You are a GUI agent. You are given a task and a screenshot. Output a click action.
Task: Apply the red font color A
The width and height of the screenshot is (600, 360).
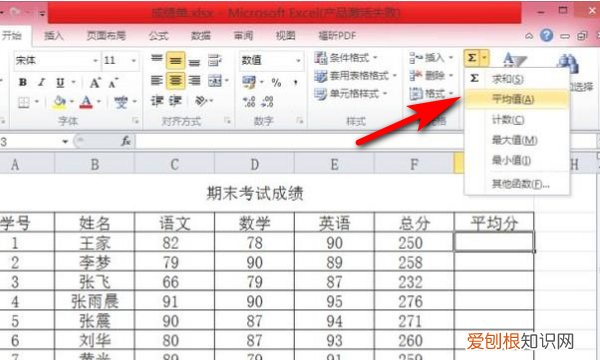[86, 102]
